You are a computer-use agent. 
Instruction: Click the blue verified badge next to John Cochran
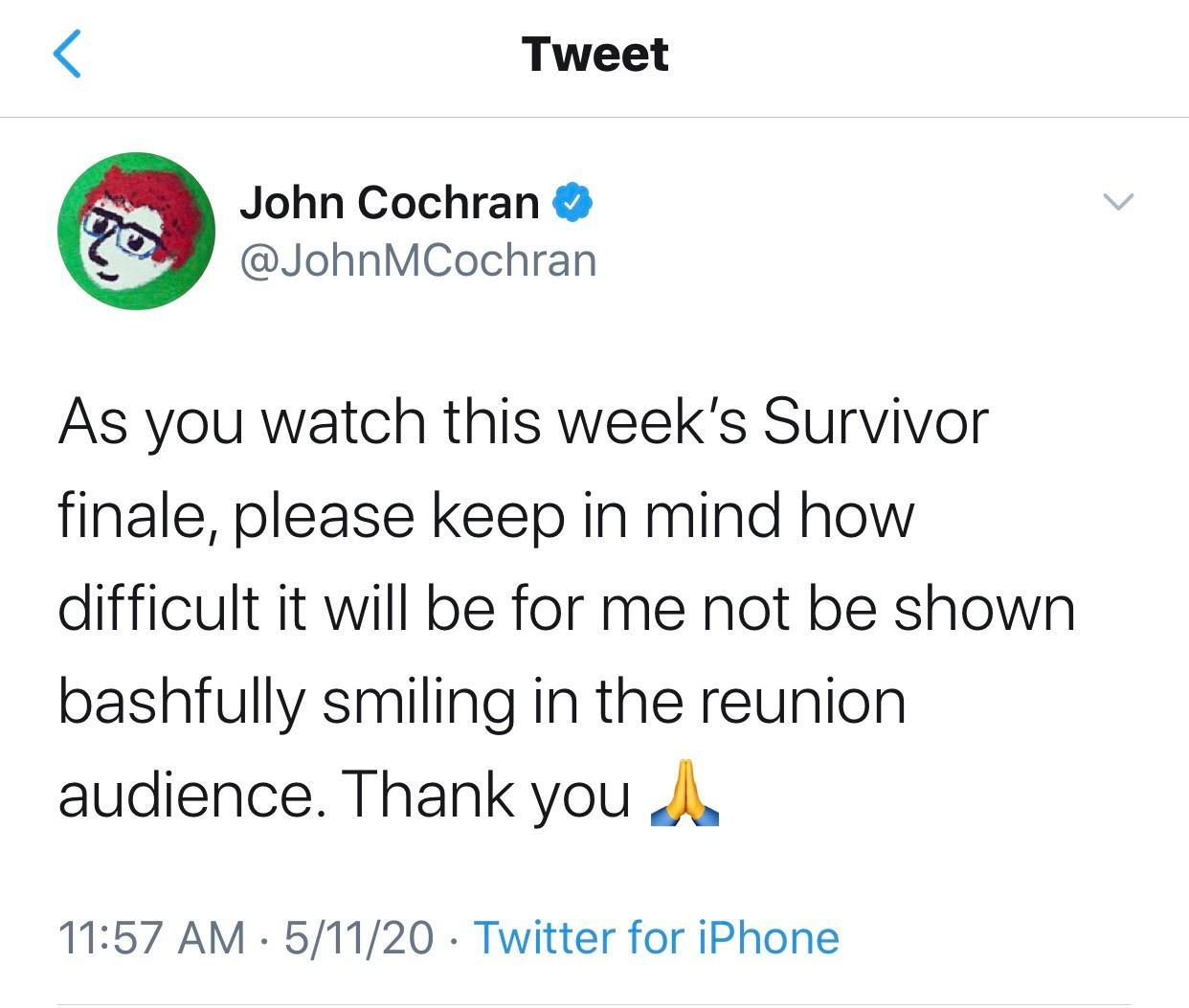[x=572, y=202]
